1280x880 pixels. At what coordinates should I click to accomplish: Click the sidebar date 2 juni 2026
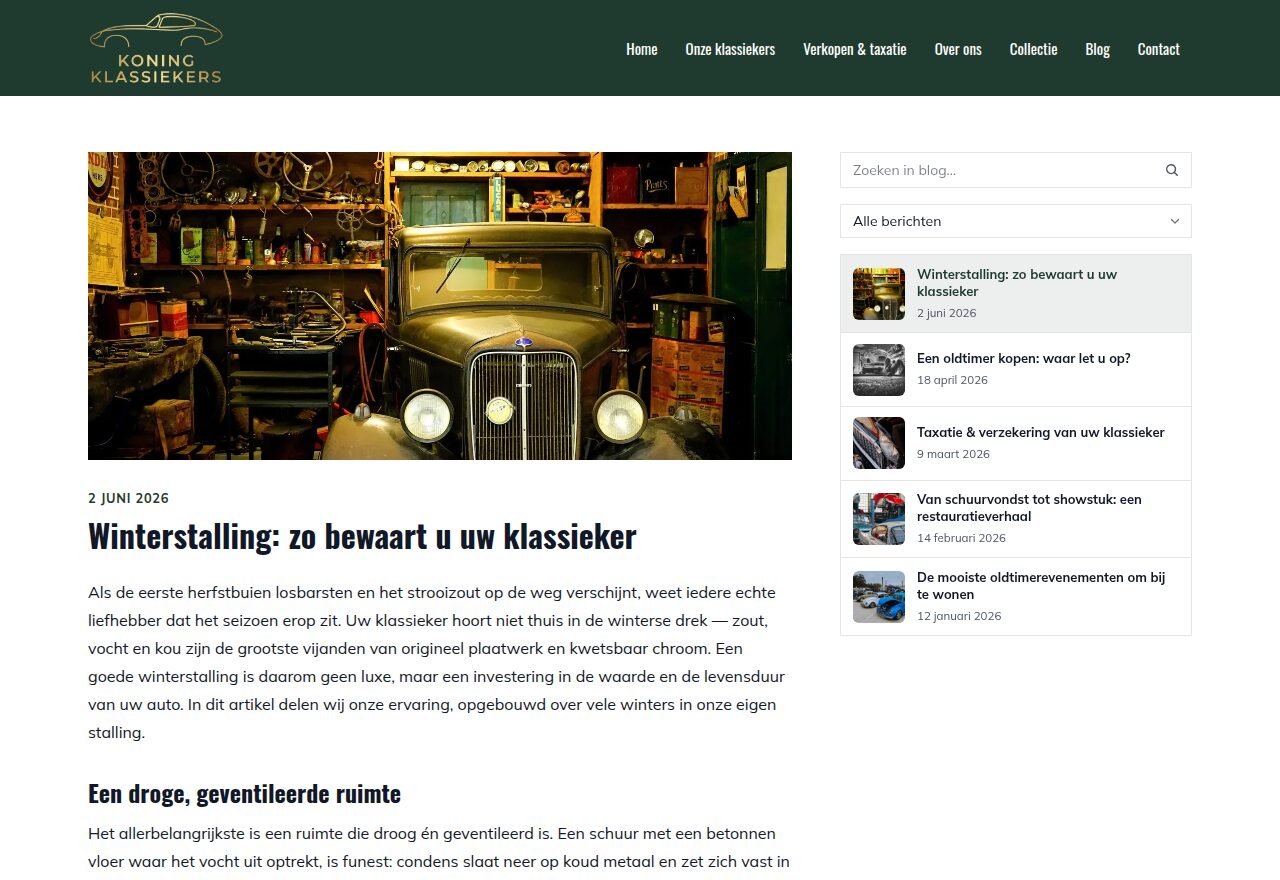pyautogui.click(x=946, y=313)
